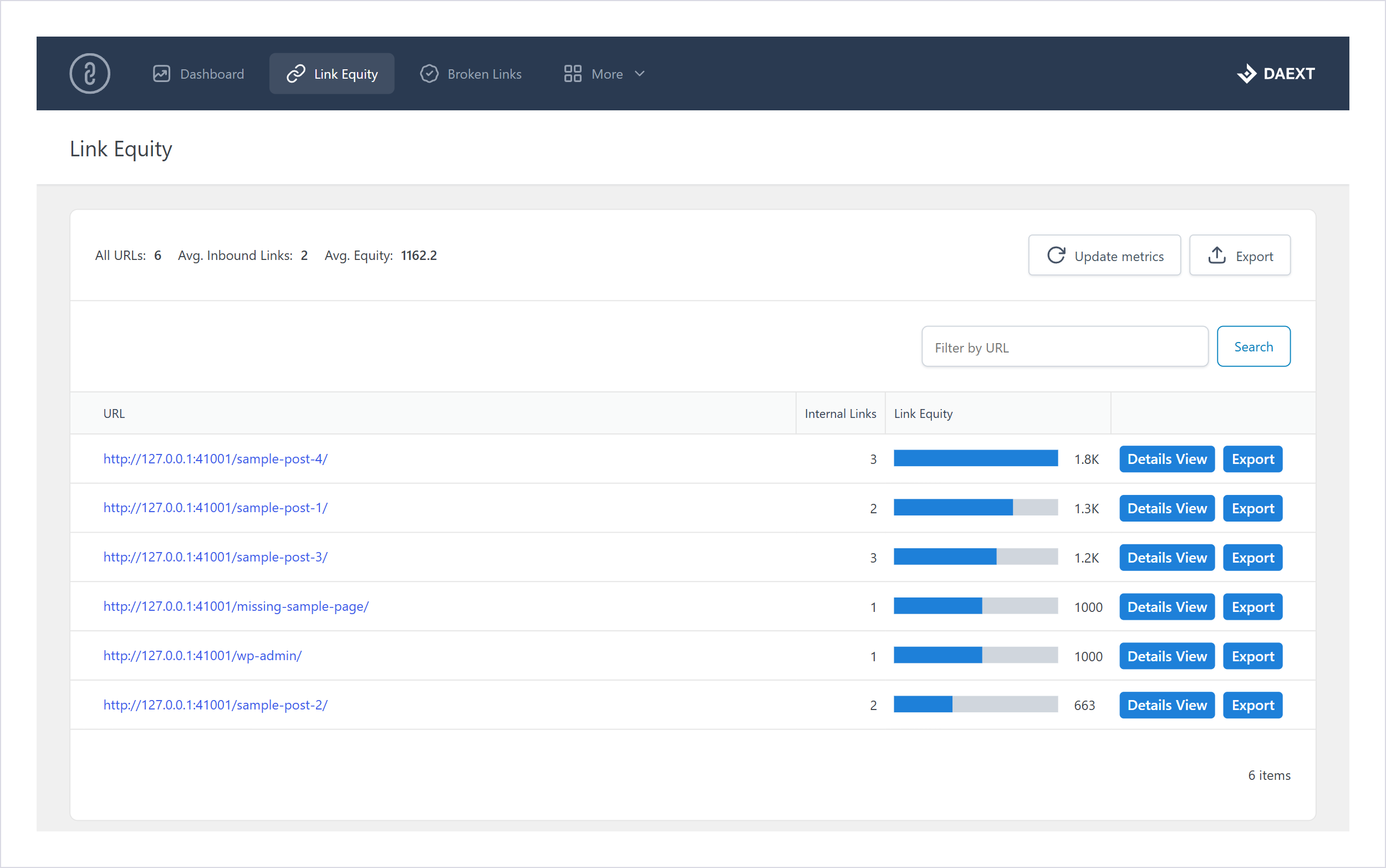Click the URL column header

433,413
